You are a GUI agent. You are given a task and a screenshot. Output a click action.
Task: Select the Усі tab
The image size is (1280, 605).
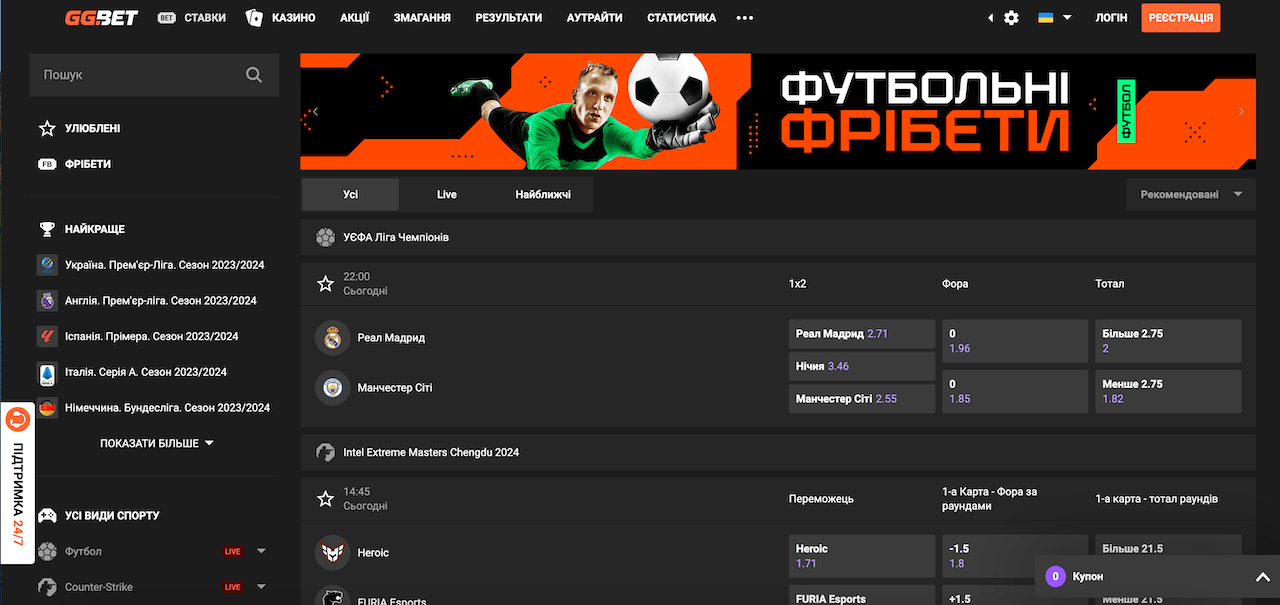pos(350,195)
